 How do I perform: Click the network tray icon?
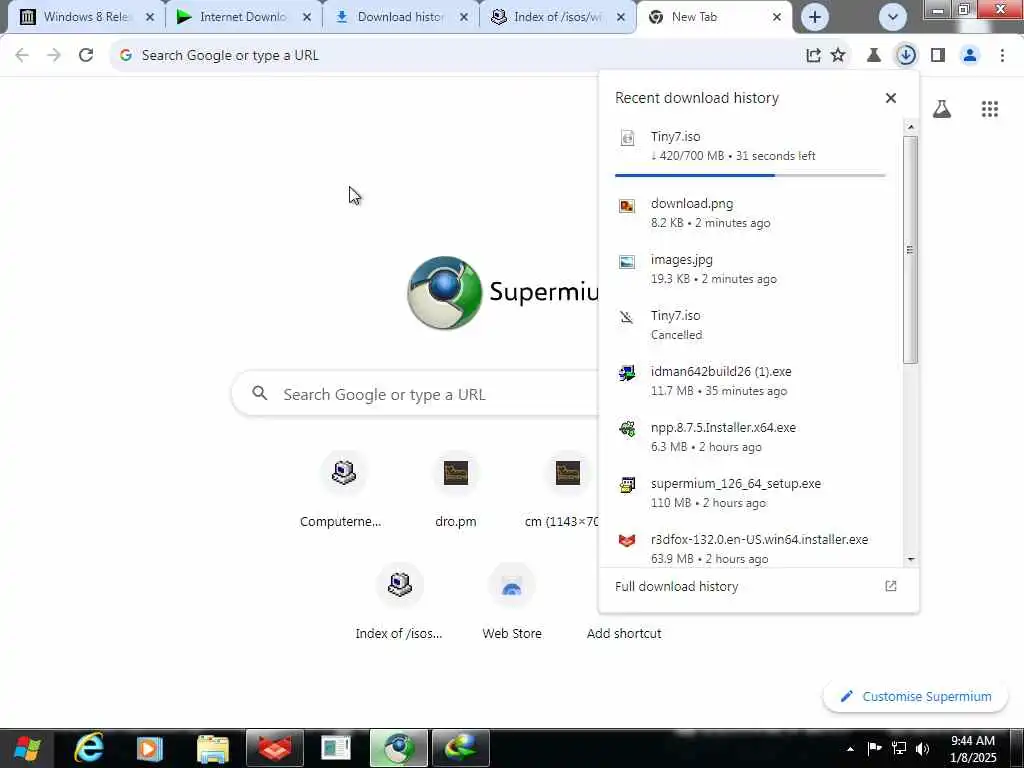pos(899,748)
